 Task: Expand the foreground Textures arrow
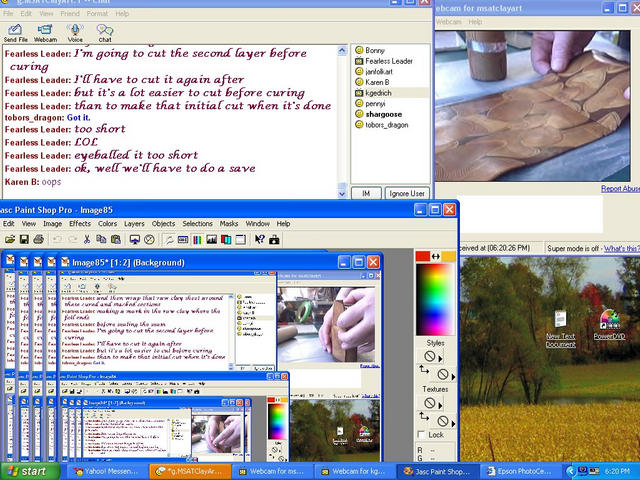tap(440, 405)
